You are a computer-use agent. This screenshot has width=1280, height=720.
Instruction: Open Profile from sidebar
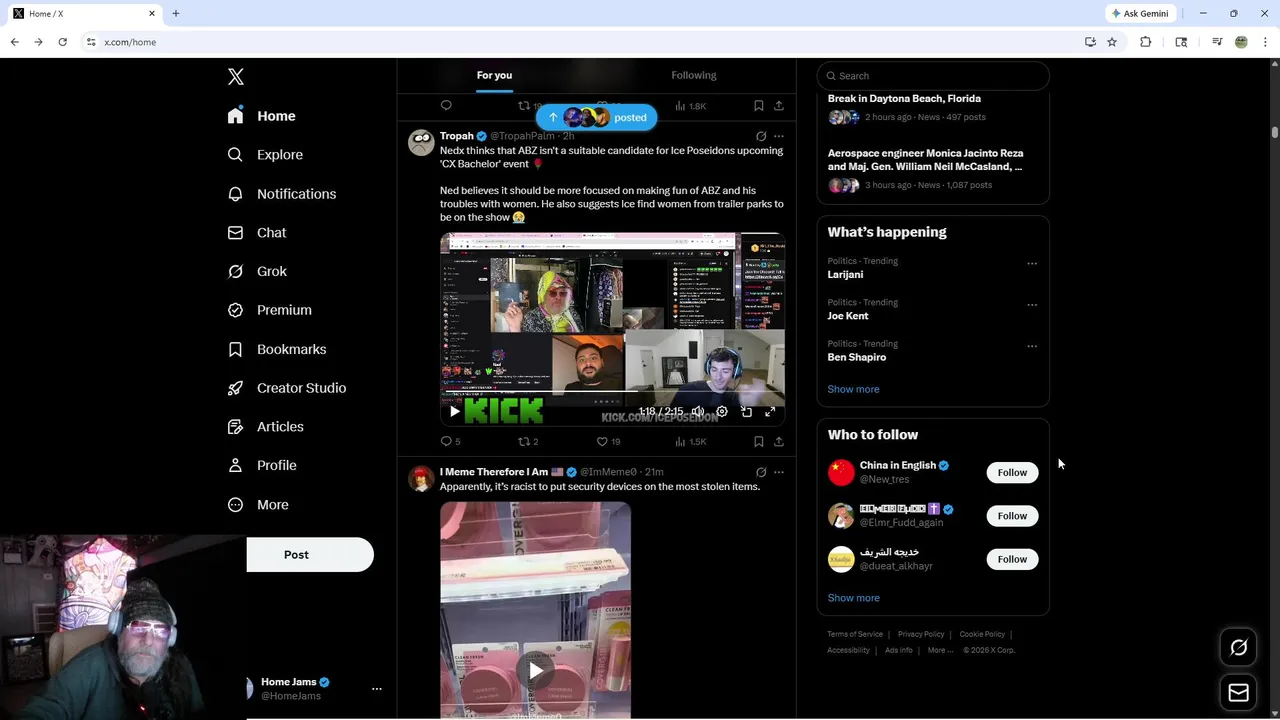(262, 466)
